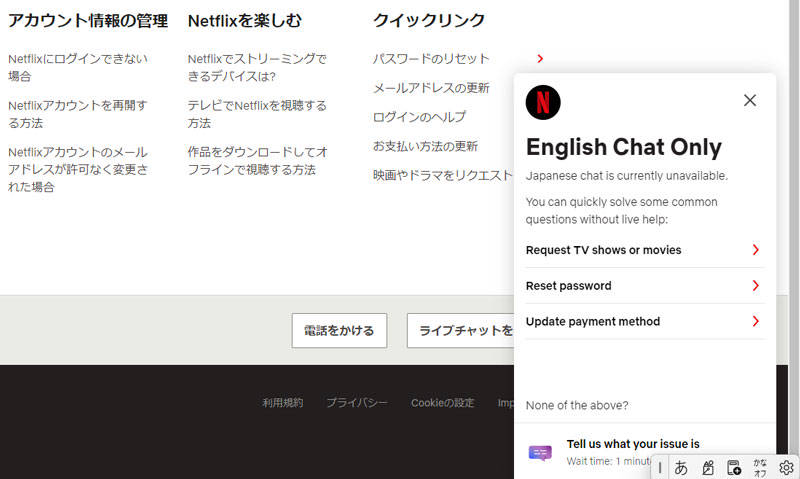Click パスワードのリセット quick link
The height and width of the screenshot is (479, 800).
(x=431, y=59)
